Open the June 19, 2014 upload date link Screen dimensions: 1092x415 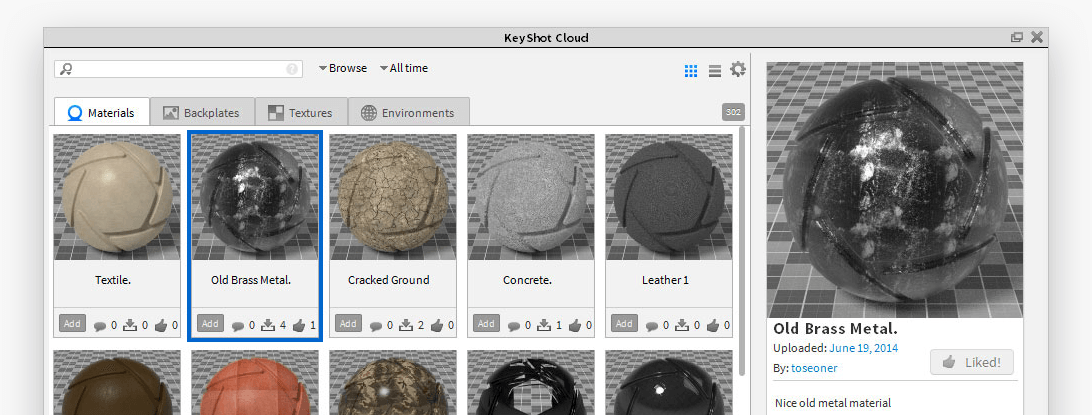(864, 348)
